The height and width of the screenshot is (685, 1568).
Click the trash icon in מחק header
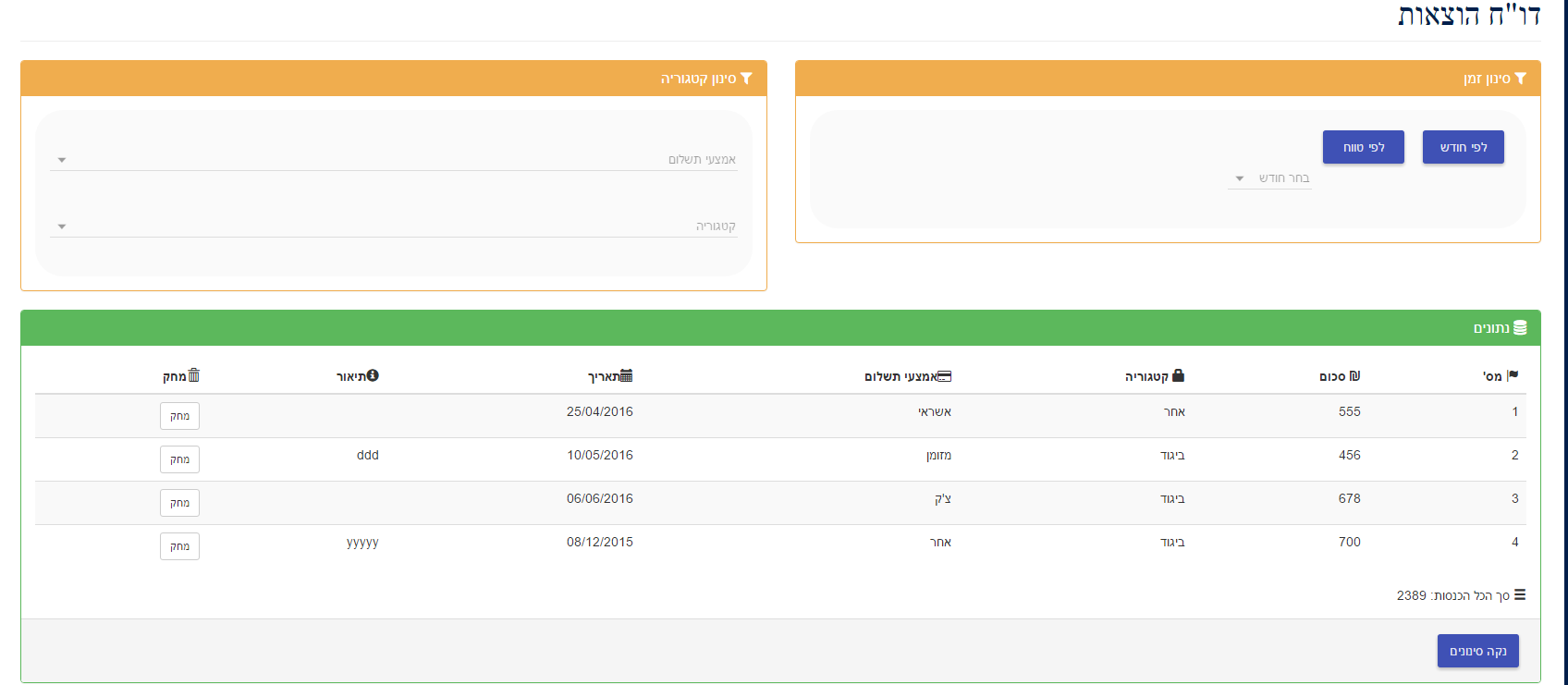194,375
